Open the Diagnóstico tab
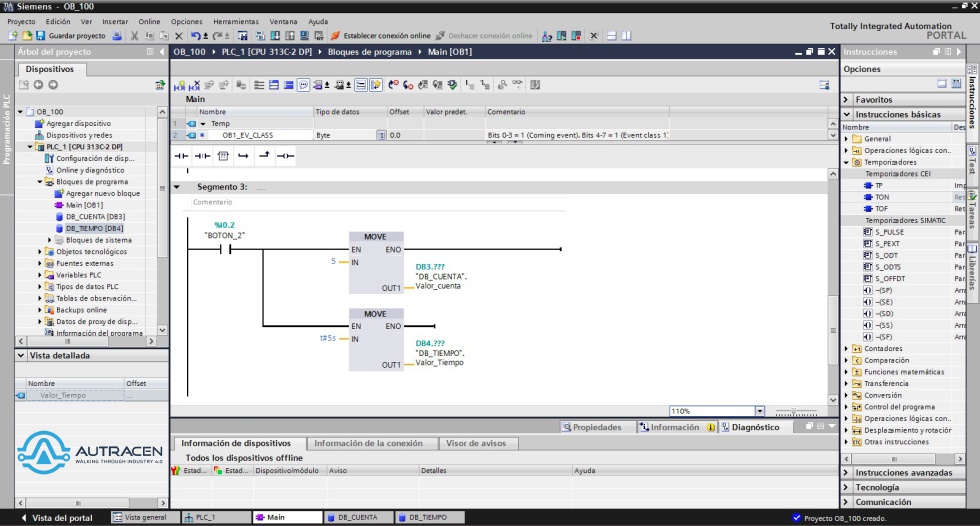Viewport: 980px width, 526px height. [750, 427]
